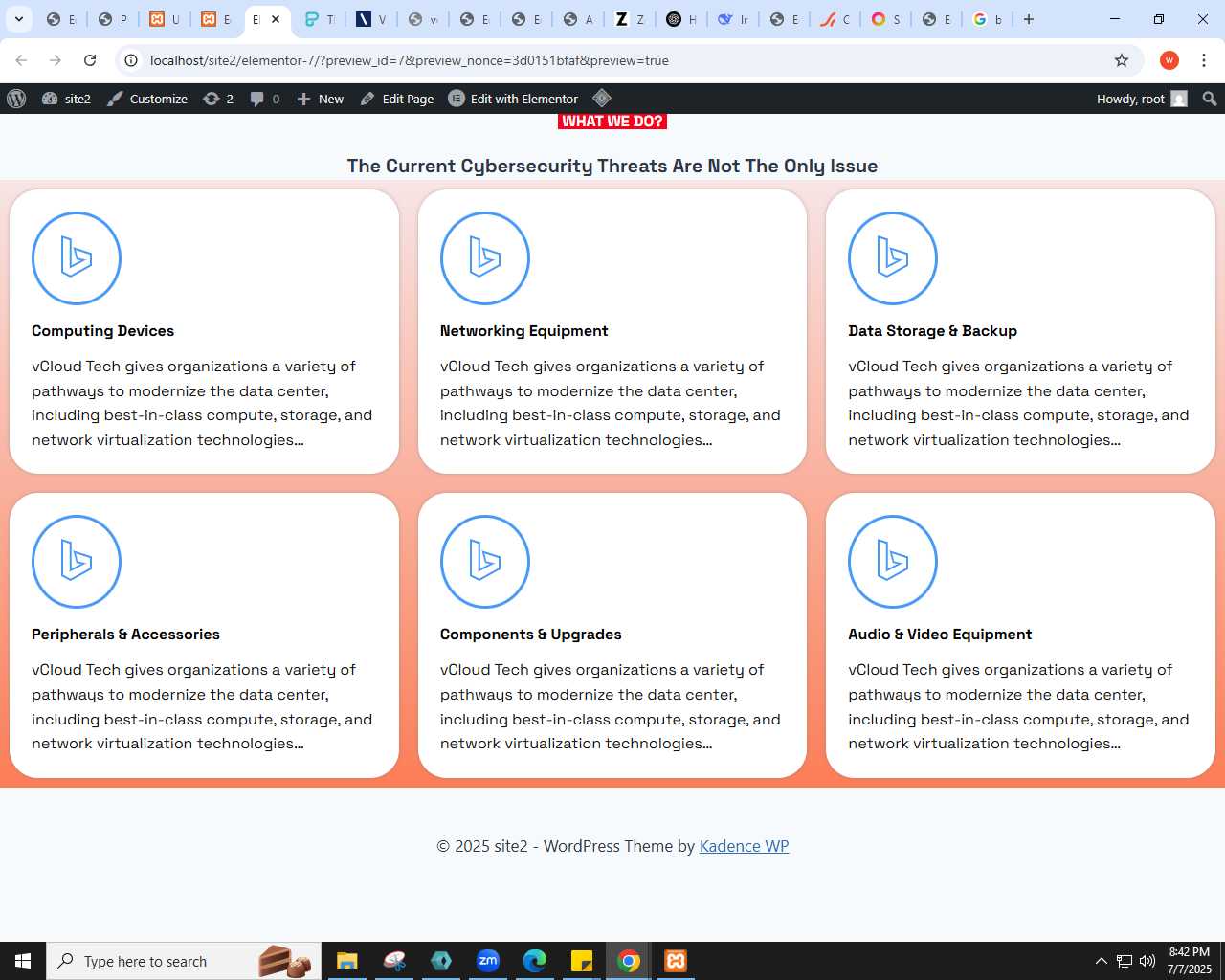
Task: Click the Type here to search box
Action: tap(184, 961)
